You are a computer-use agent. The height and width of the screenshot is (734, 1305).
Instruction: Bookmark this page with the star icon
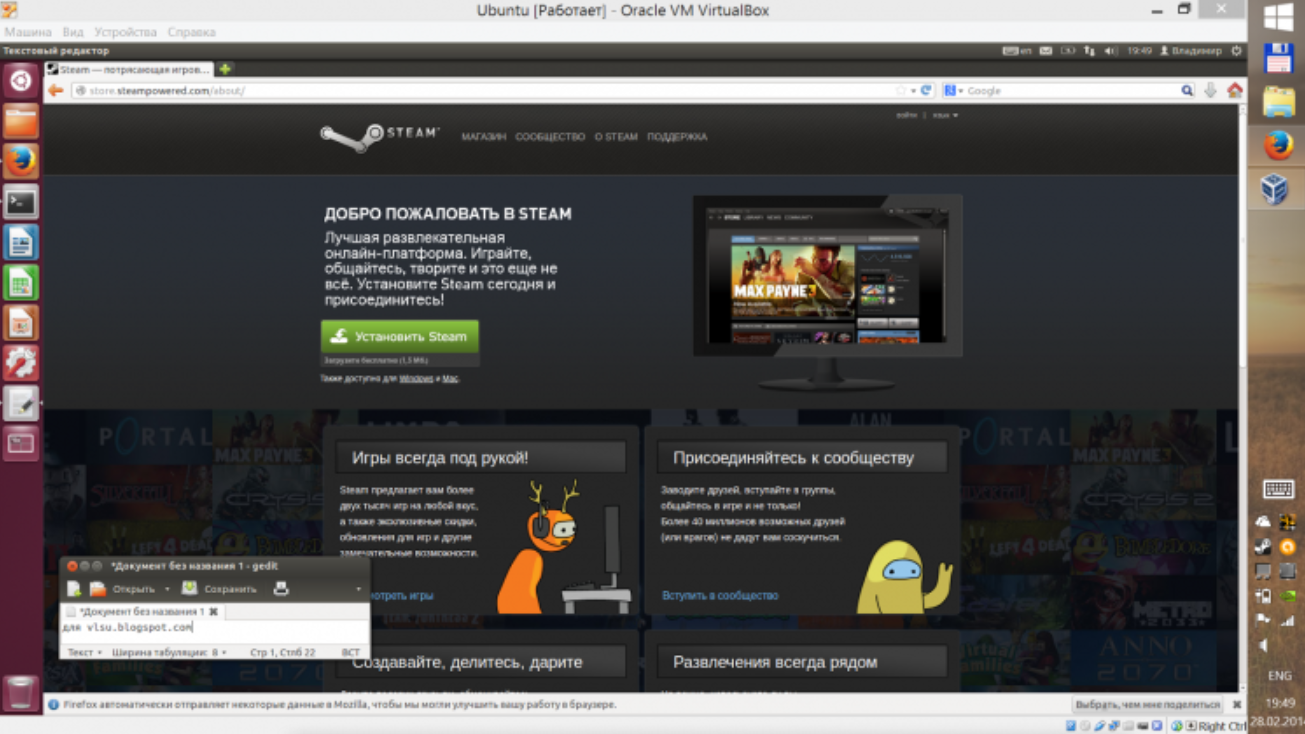click(901, 90)
